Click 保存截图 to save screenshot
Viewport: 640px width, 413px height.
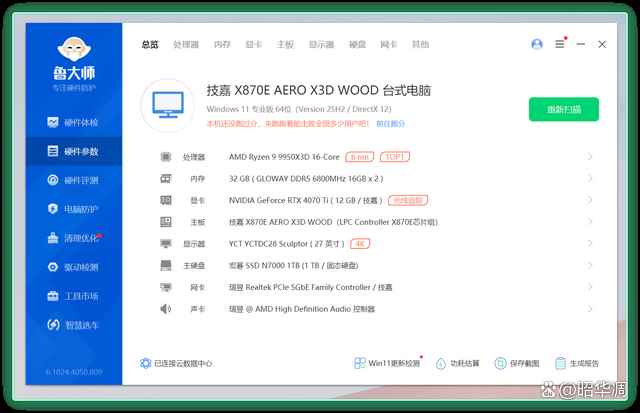coord(517,363)
